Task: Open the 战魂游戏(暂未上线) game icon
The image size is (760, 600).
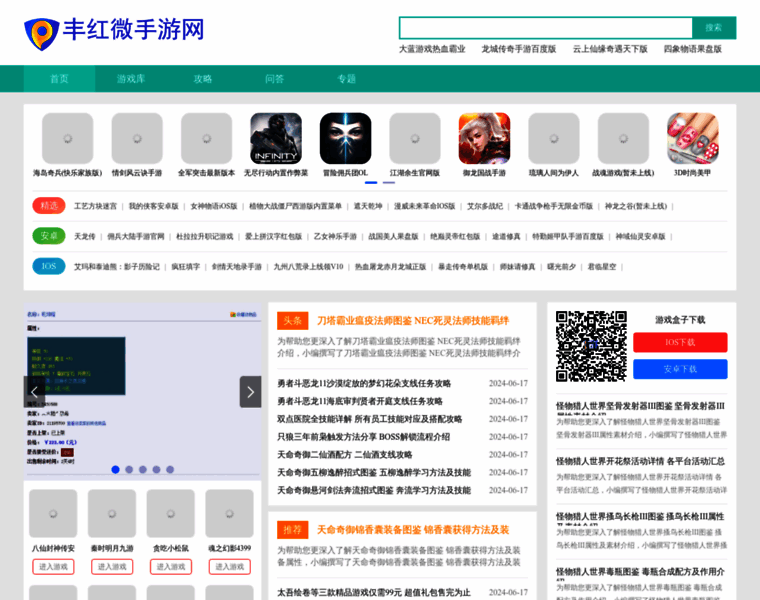Action: coord(623,139)
